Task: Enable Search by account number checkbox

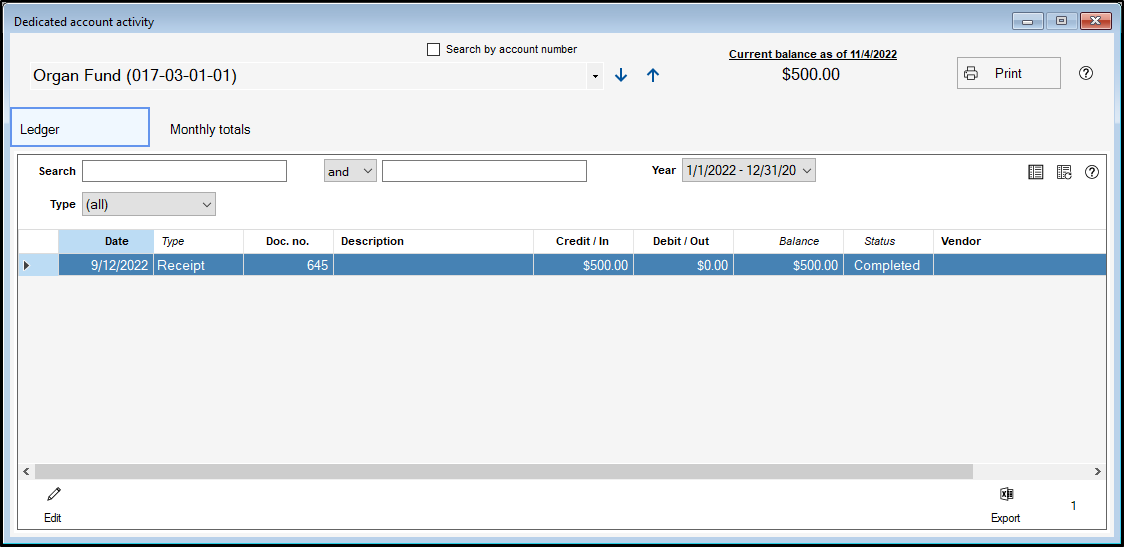Action: click(x=434, y=49)
